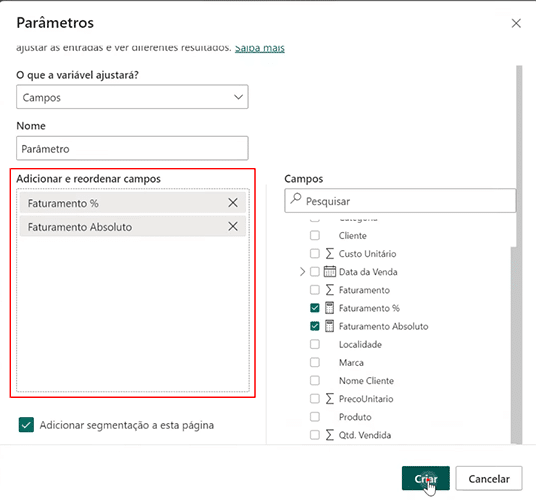Expand the Data da Venda hierarchy

coord(302,272)
